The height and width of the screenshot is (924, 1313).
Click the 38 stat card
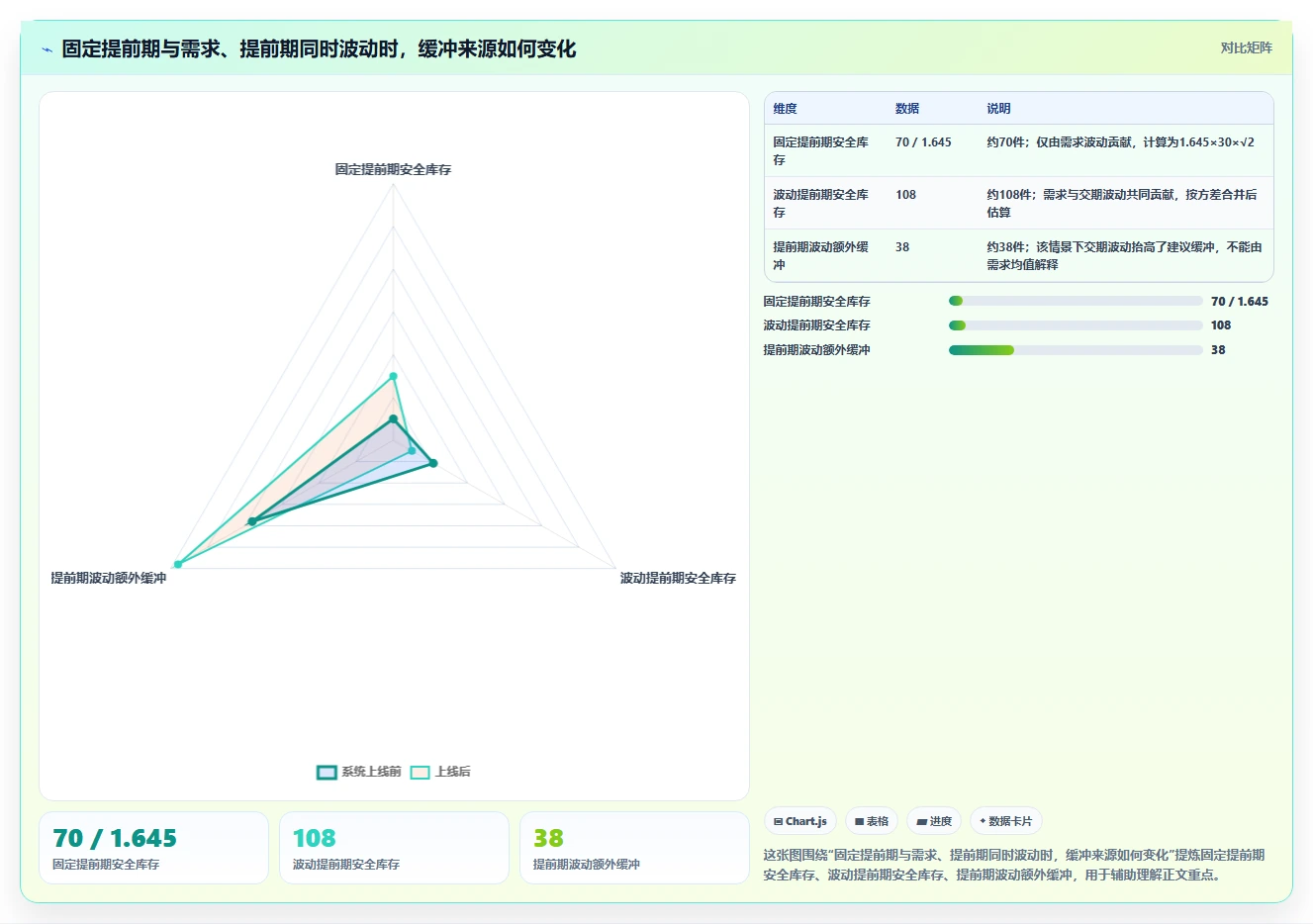[634, 848]
